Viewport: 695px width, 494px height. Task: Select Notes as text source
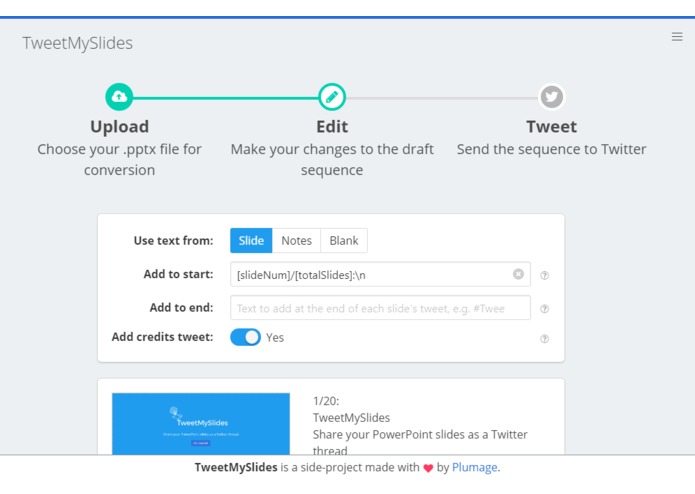(x=297, y=241)
